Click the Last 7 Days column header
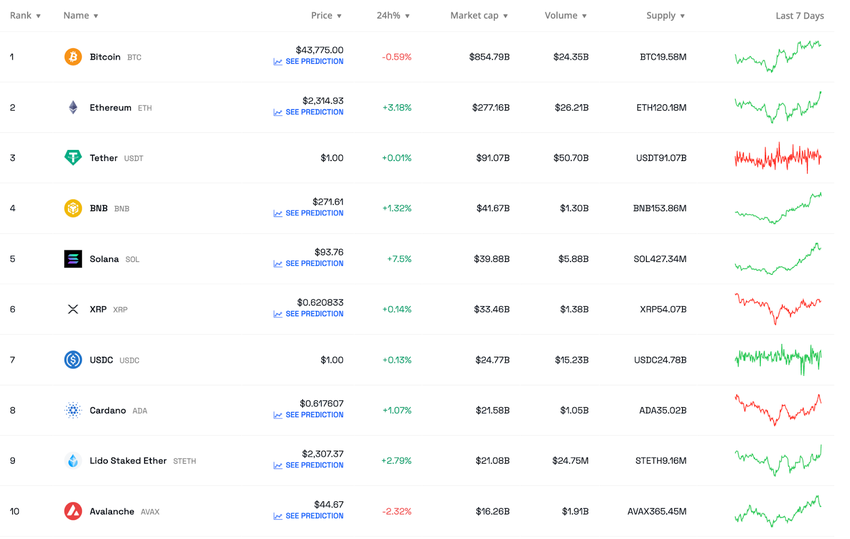The width and height of the screenshot is (850, 539). (800, 16)
